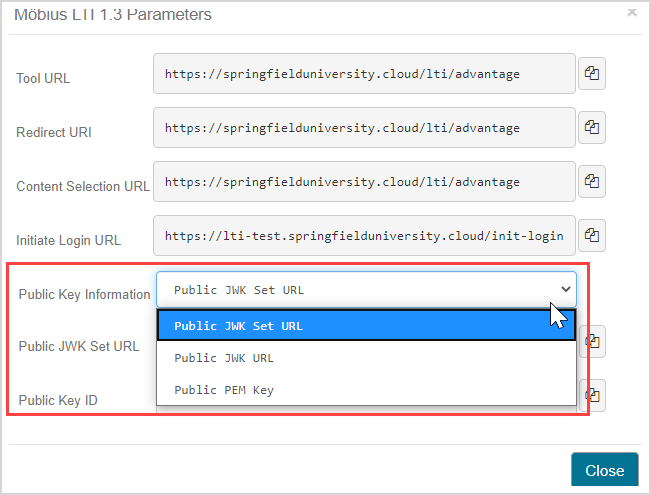Copy the Content Selection URL value
This screenshot has height=495, width=651.
tap(592, 182)
